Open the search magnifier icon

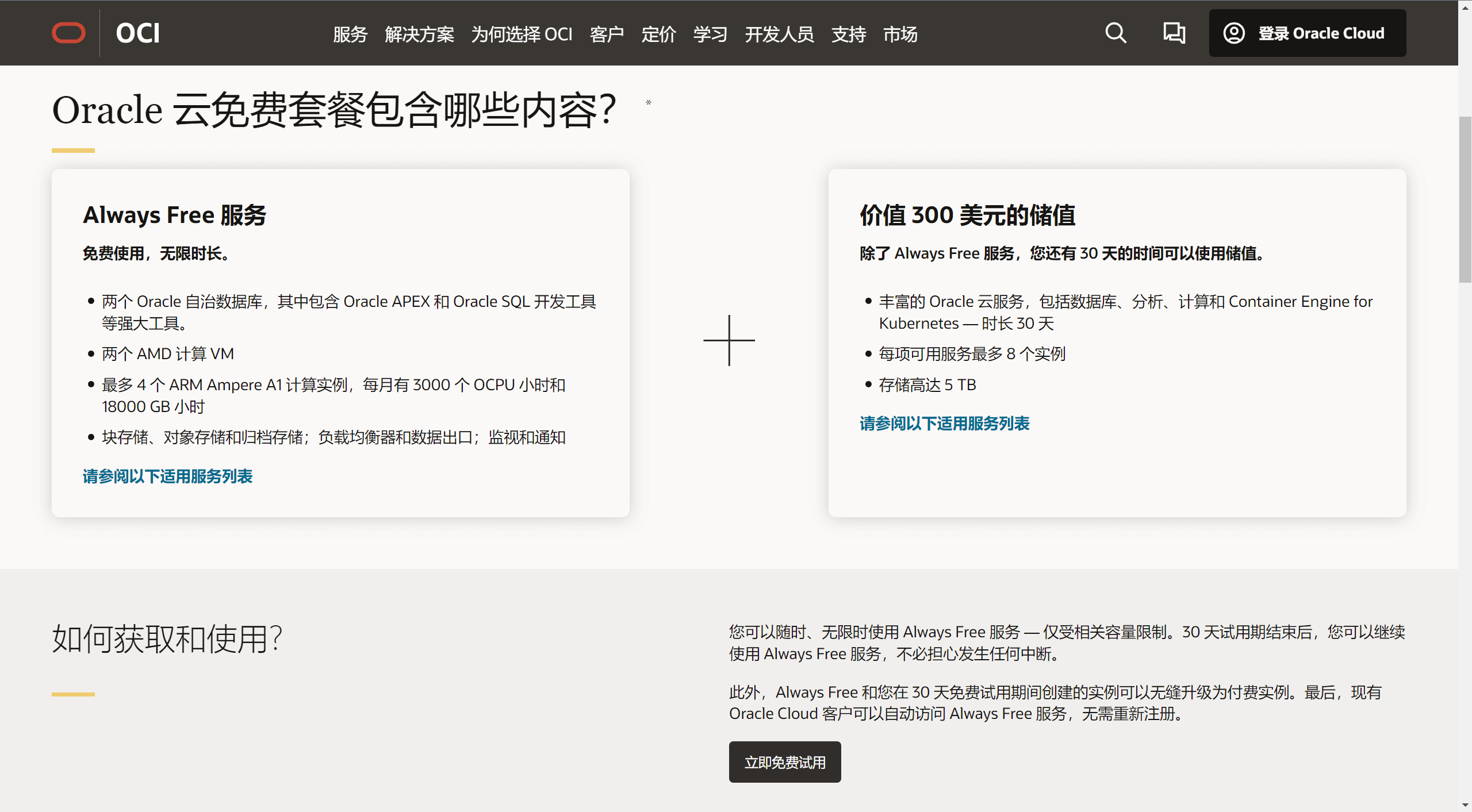1115,33
